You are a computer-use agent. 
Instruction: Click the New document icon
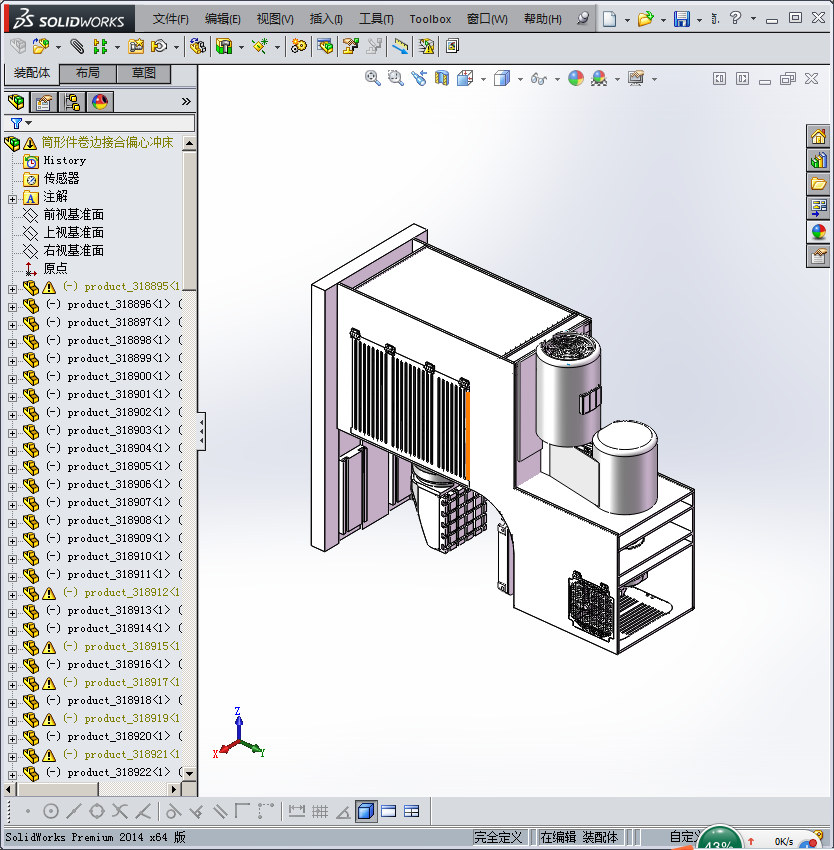610,20
